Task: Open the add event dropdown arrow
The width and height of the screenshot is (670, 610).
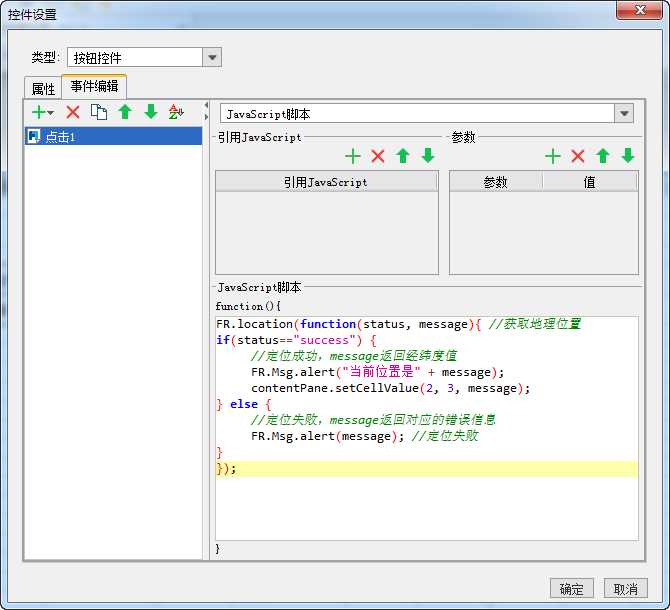Action: tap(51, 113)
